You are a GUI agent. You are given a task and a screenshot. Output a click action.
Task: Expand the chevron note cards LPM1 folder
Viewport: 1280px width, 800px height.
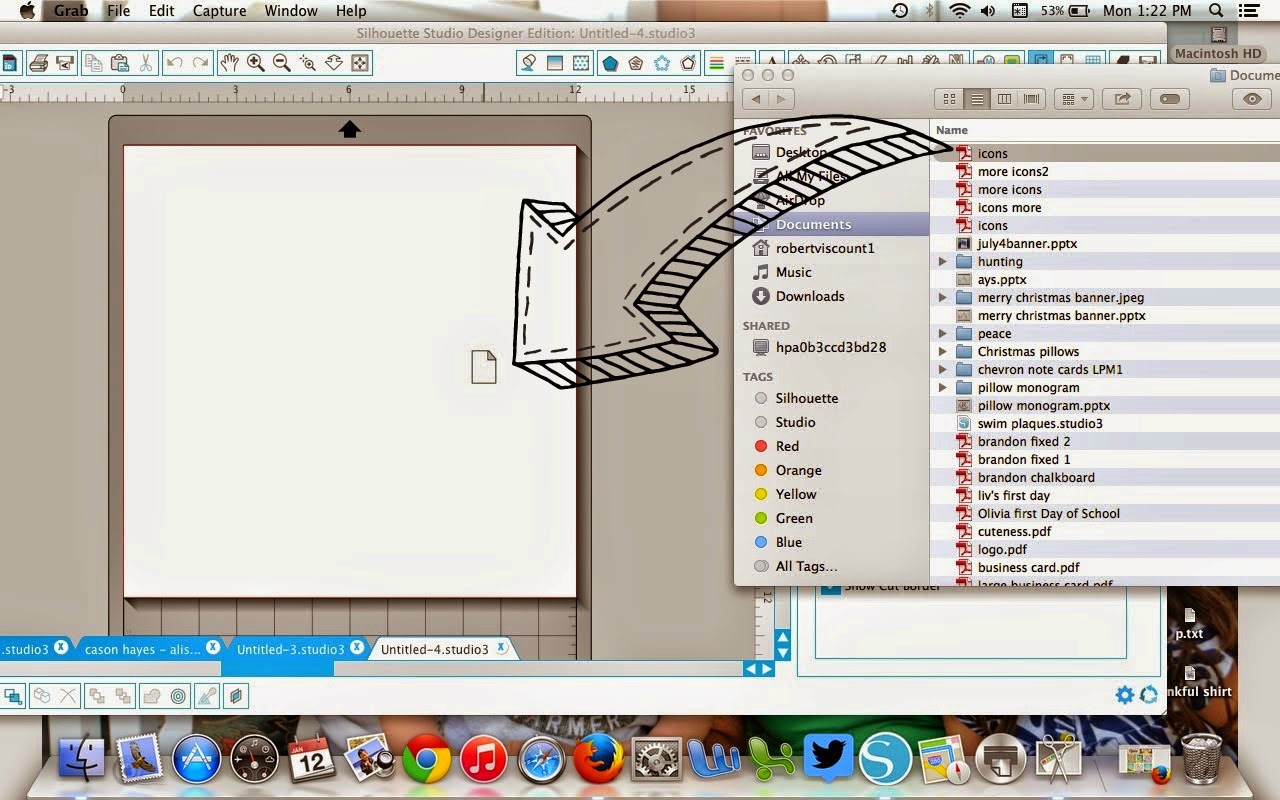(943, 370)
